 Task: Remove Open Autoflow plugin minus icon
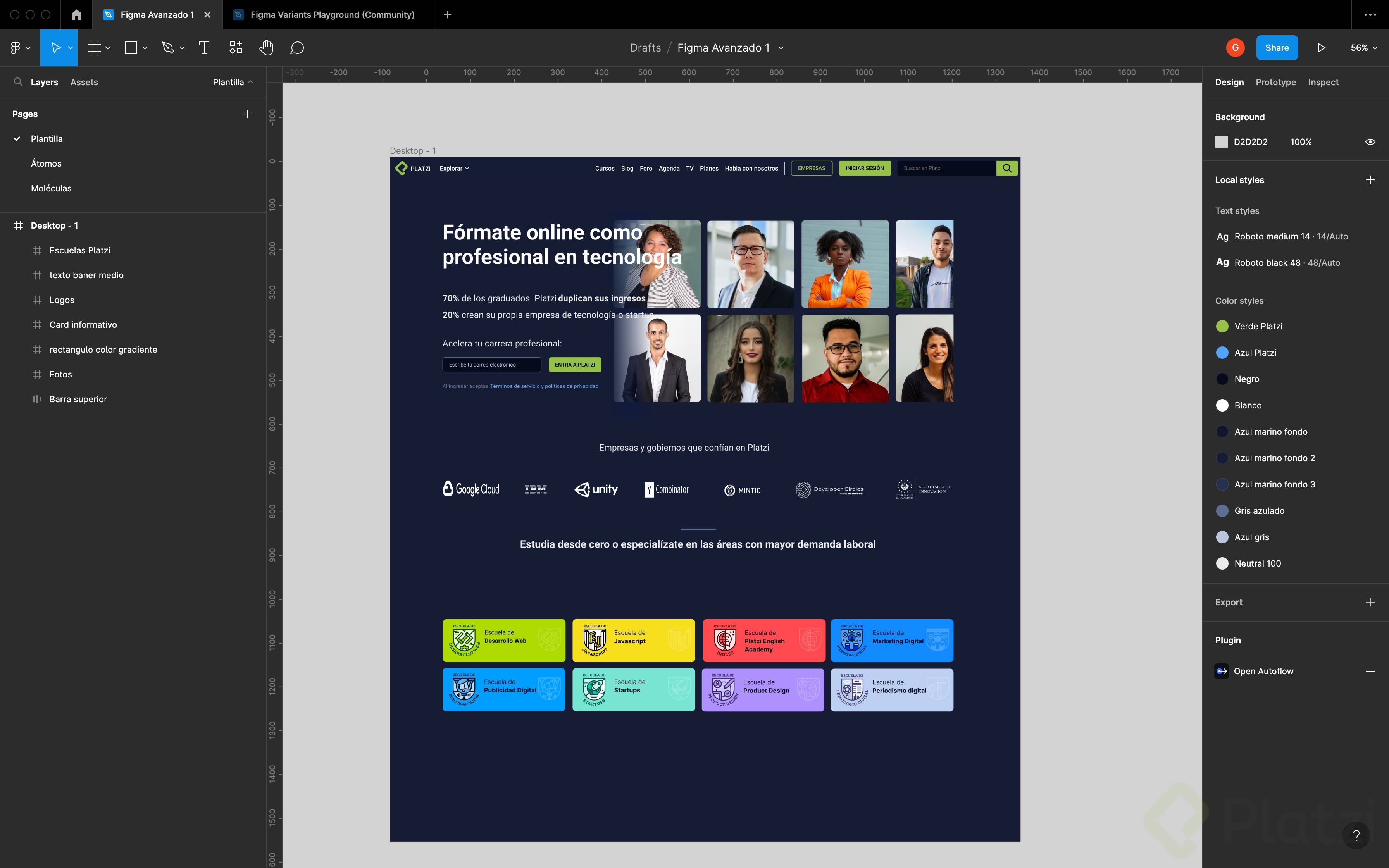click(x=1370, y=671)
